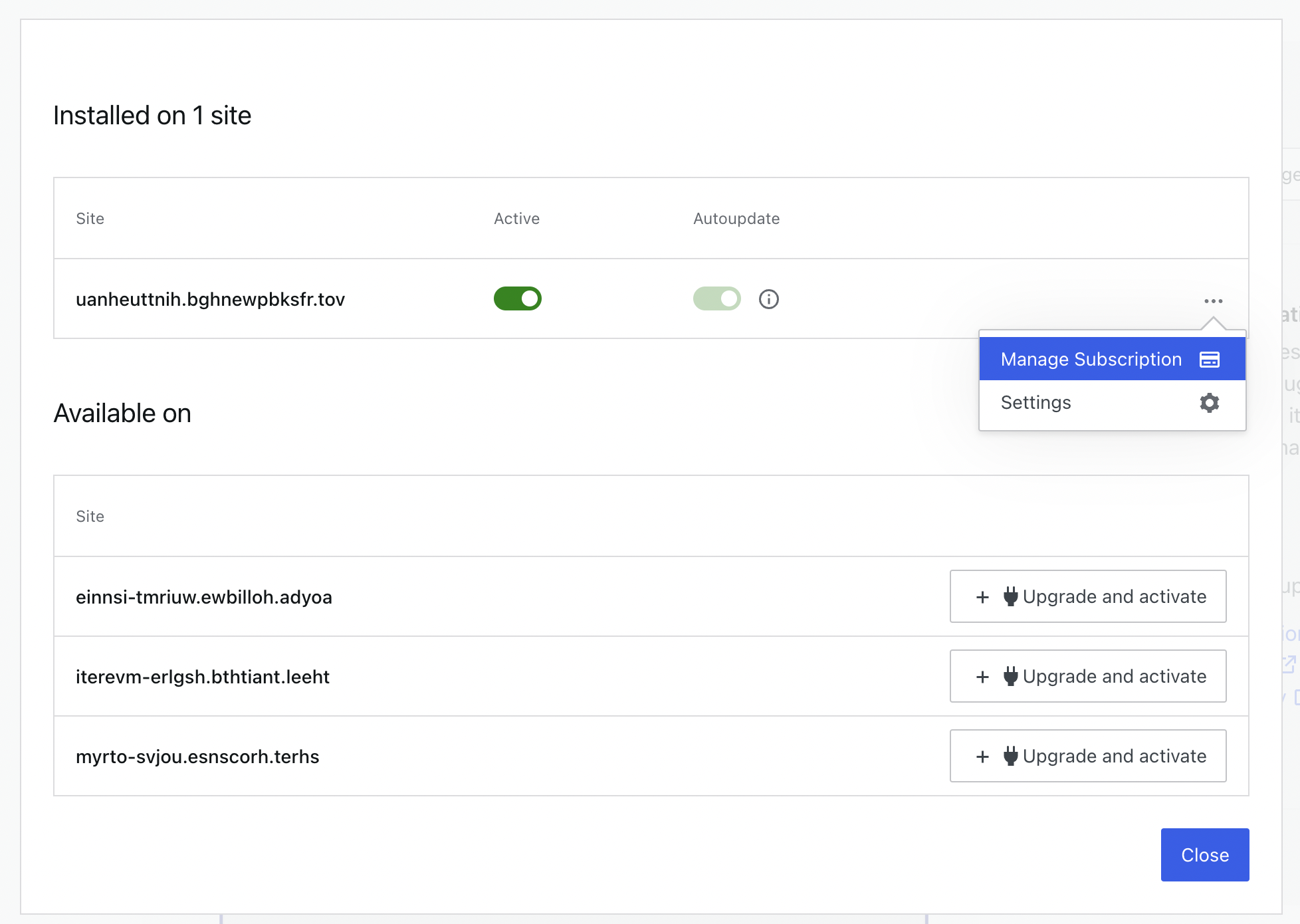Click the credit card icon in menu
This screenshot has width=1300, height=924.
1209,360
